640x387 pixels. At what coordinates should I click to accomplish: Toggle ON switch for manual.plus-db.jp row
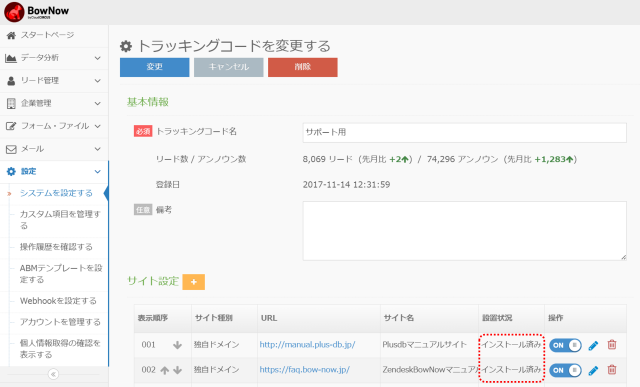[565, 345]
